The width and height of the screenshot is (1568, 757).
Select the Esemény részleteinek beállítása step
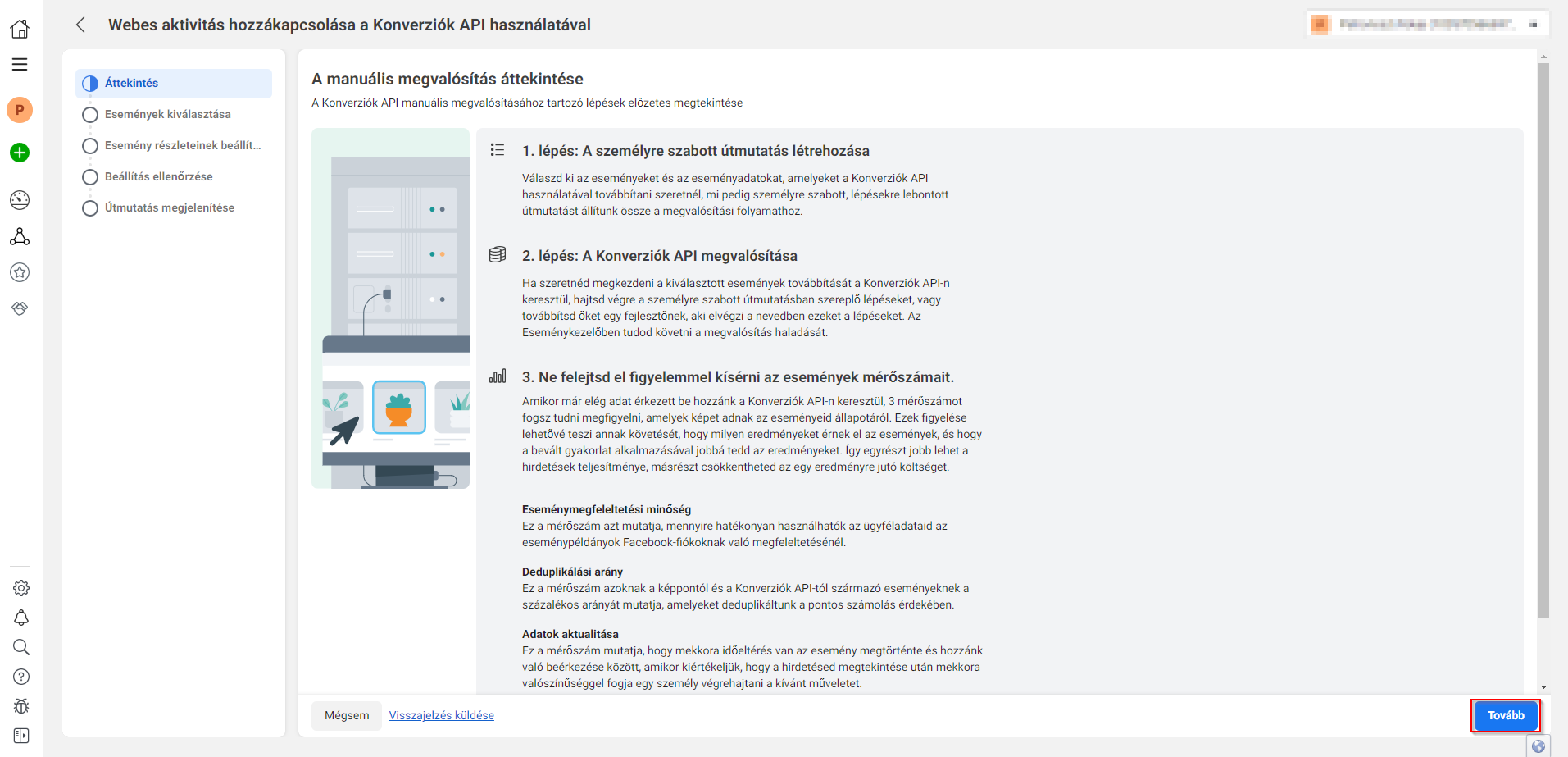(x=182, y=146)
